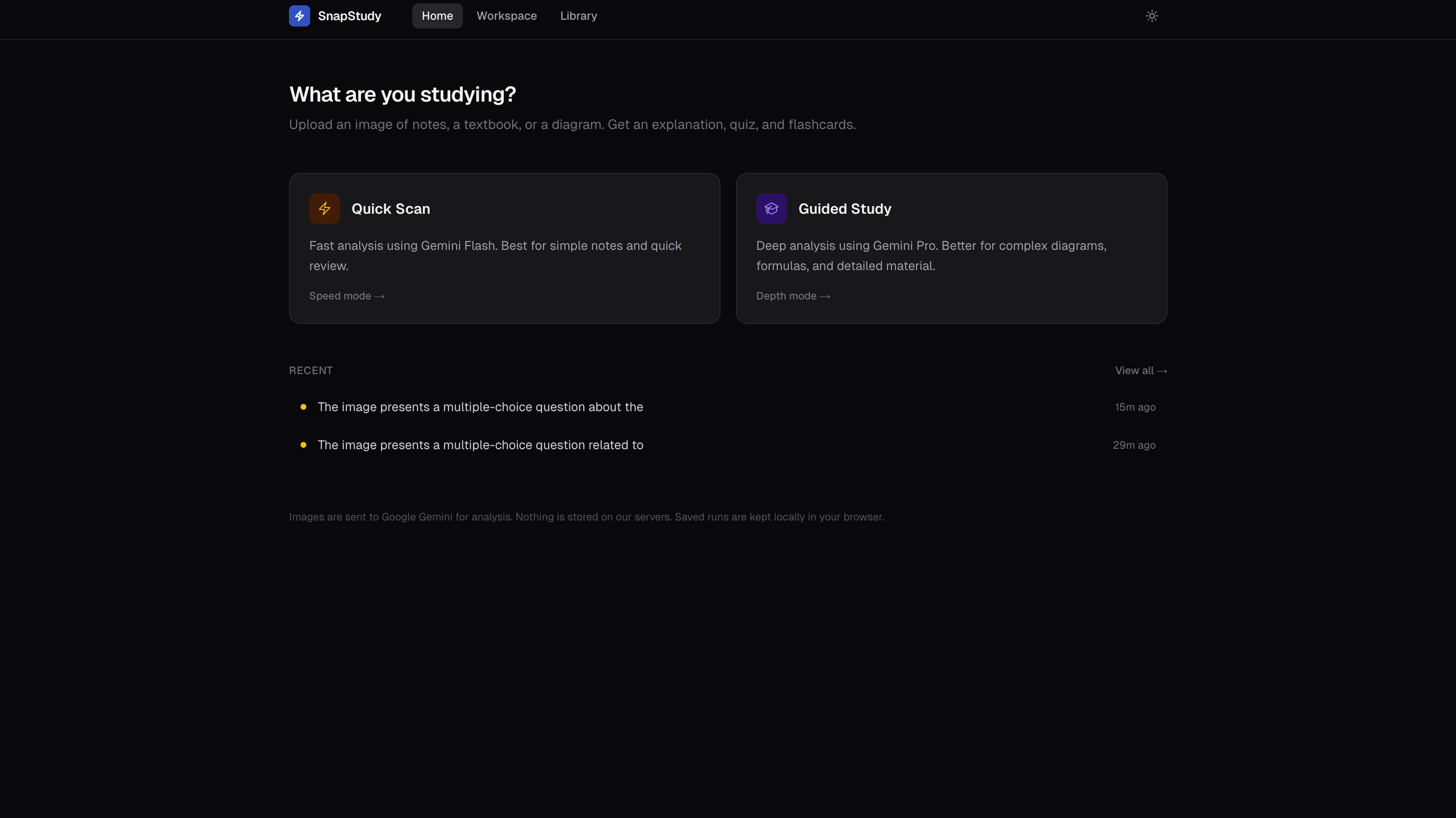Image resolution: width=1456 pixels, height=818 pixels.
Task: Toggle light/dark theme with the sun icon
Action: click(1151, 16)
